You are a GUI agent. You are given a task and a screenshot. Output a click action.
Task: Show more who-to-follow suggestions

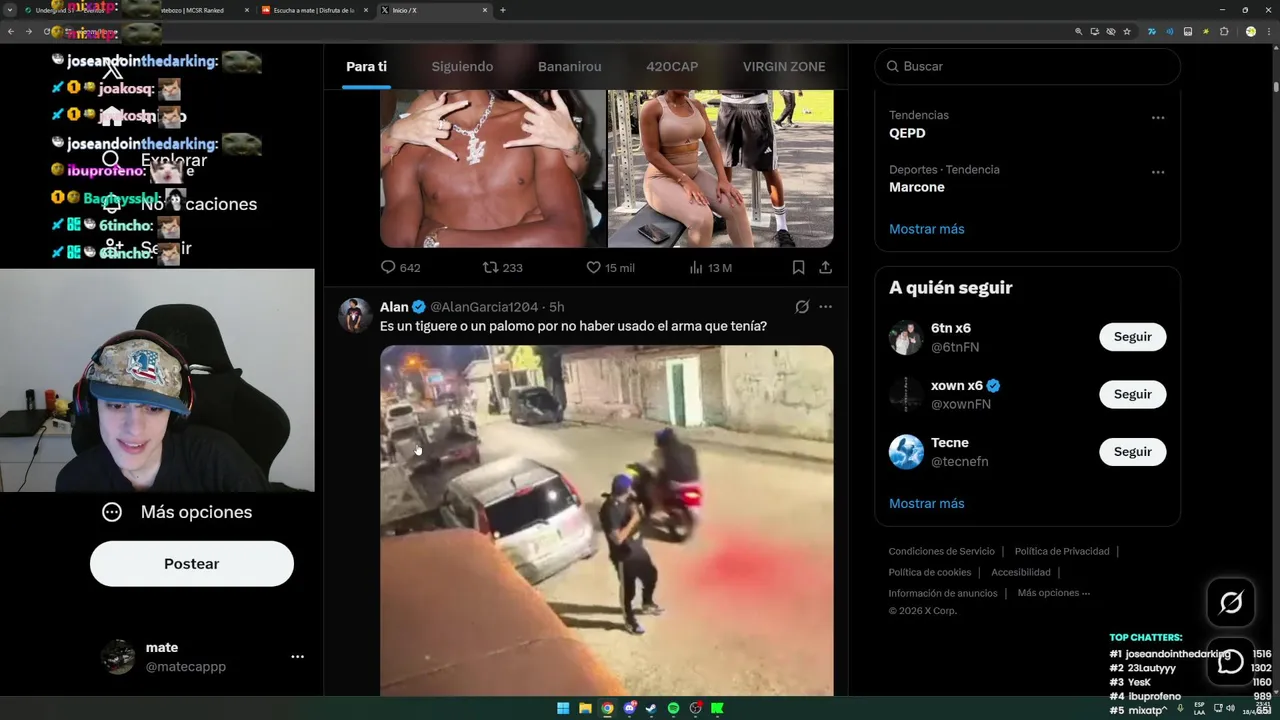927,503
